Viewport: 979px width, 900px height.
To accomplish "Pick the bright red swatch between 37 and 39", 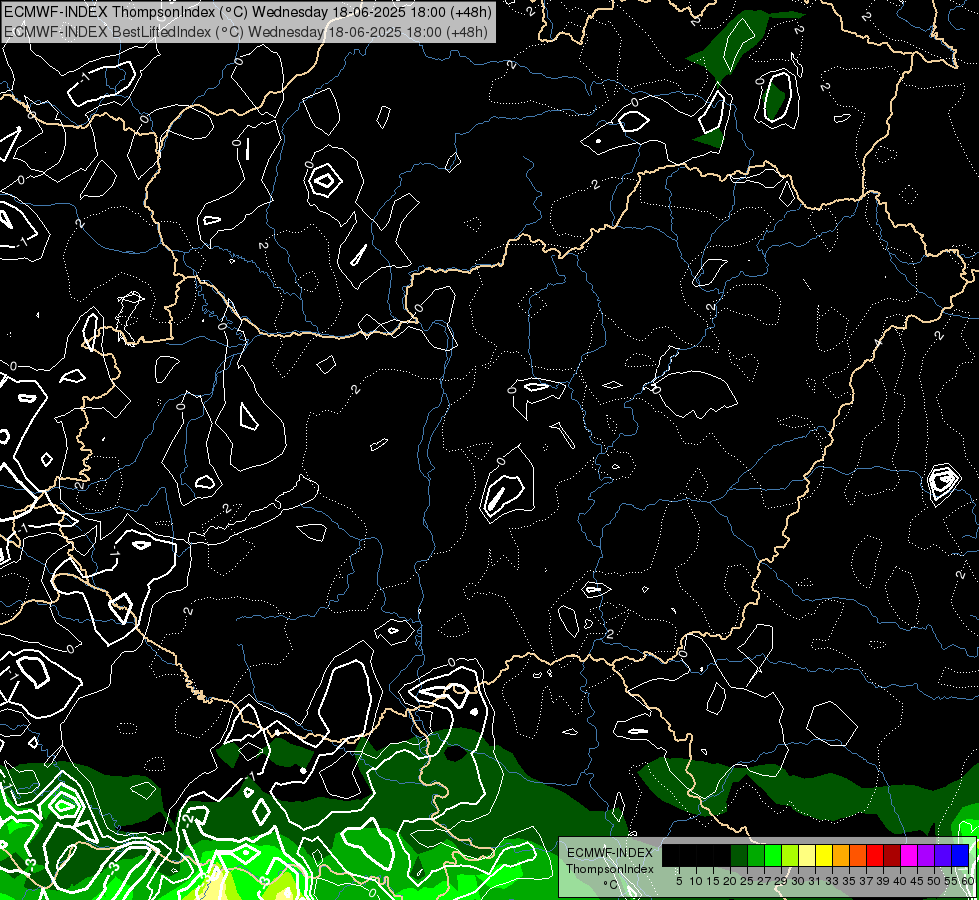I will click(875, 855).
